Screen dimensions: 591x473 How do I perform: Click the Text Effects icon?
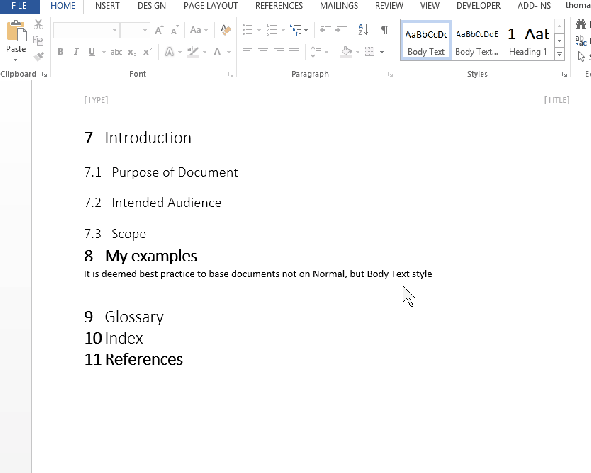point(169,52)
